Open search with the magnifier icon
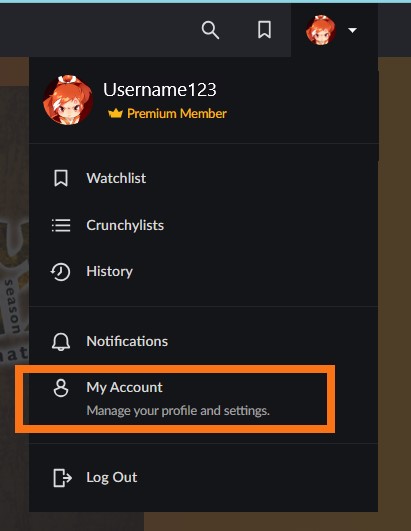411x531 pixels. 210,30
